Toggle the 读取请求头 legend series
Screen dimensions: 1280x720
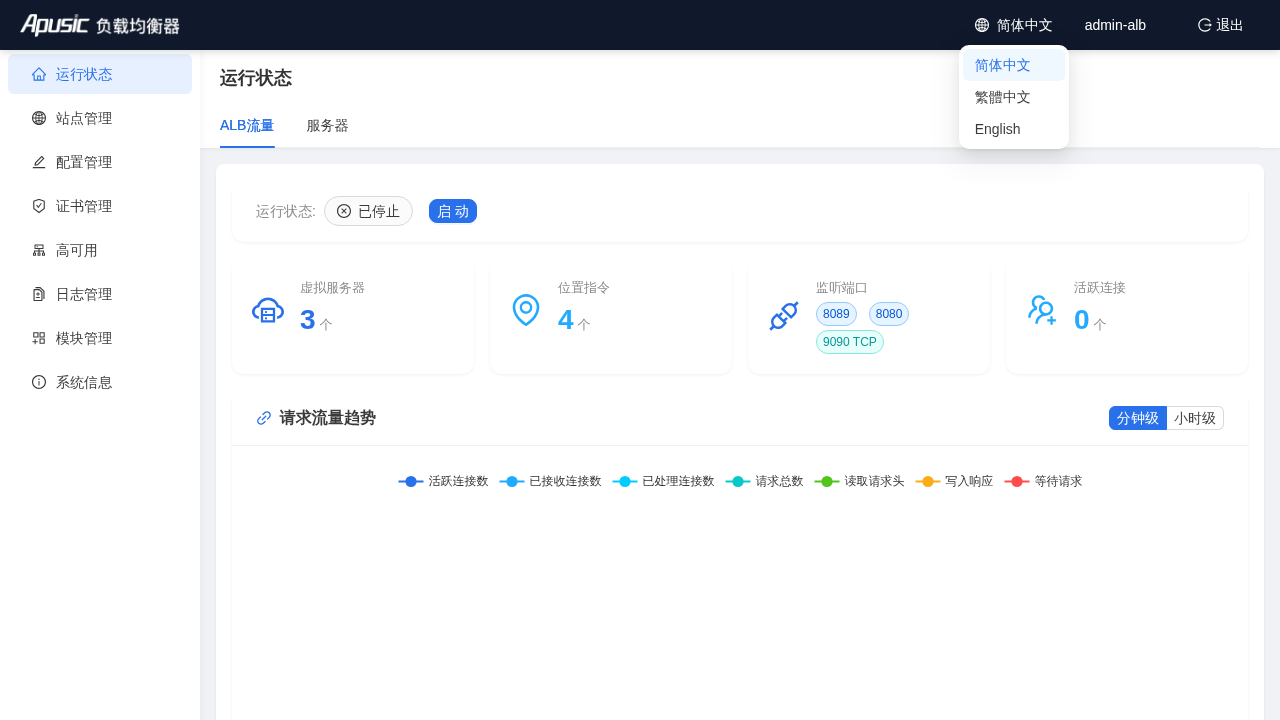859,481
